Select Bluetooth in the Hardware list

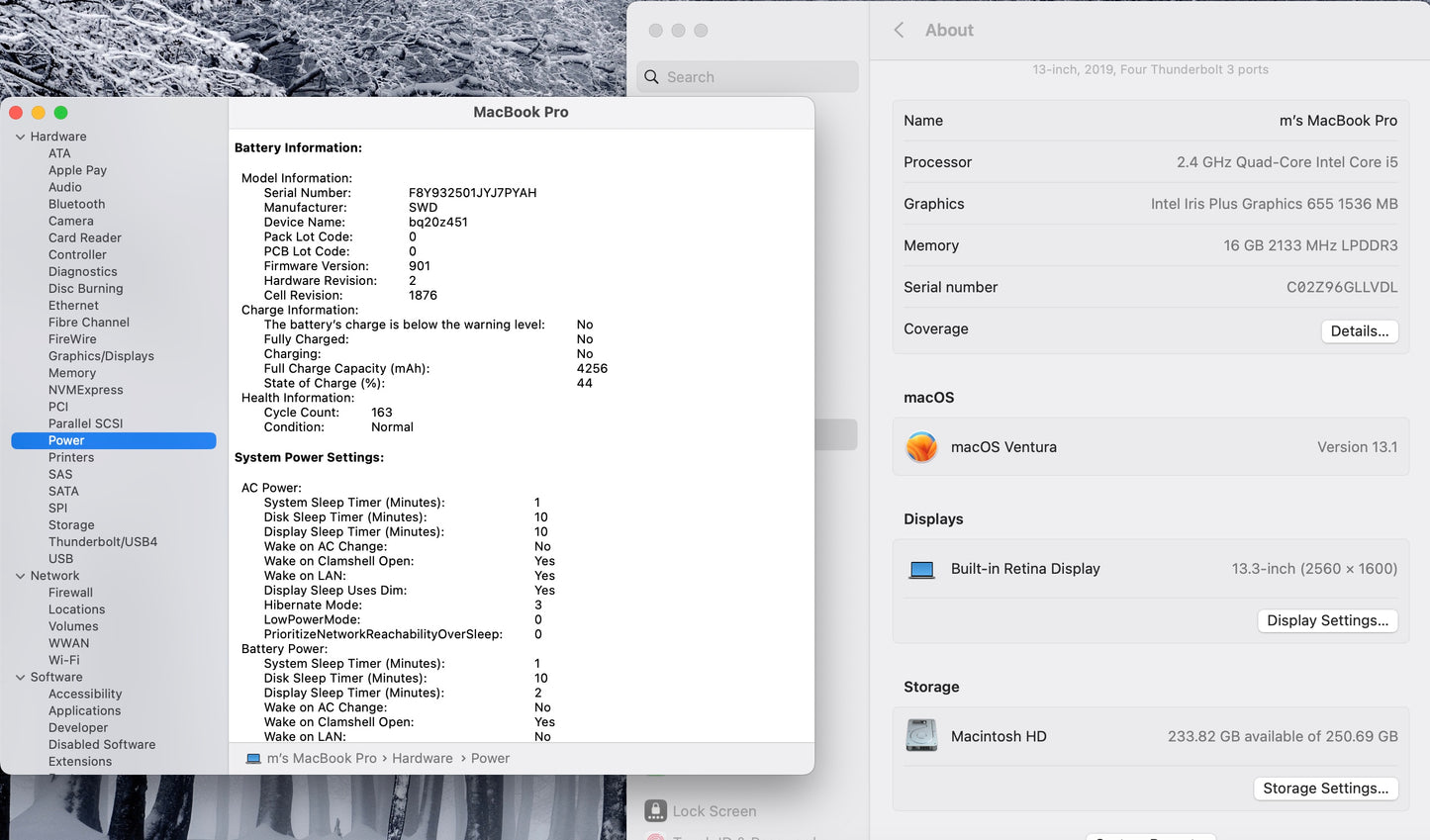click(x=76, y=204)
